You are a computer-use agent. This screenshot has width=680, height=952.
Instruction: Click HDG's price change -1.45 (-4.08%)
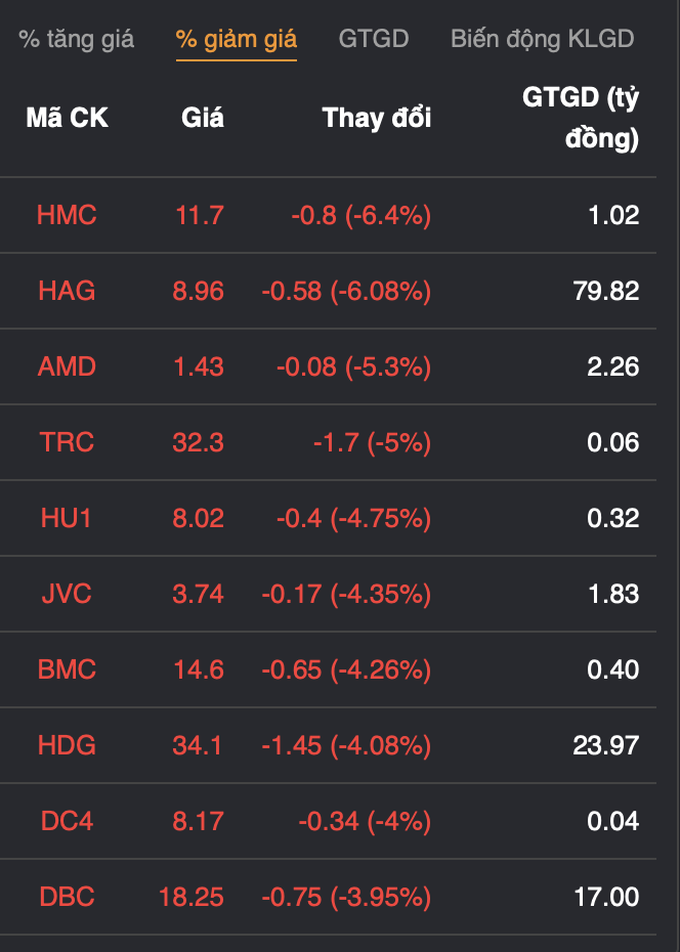coord(346,745)
